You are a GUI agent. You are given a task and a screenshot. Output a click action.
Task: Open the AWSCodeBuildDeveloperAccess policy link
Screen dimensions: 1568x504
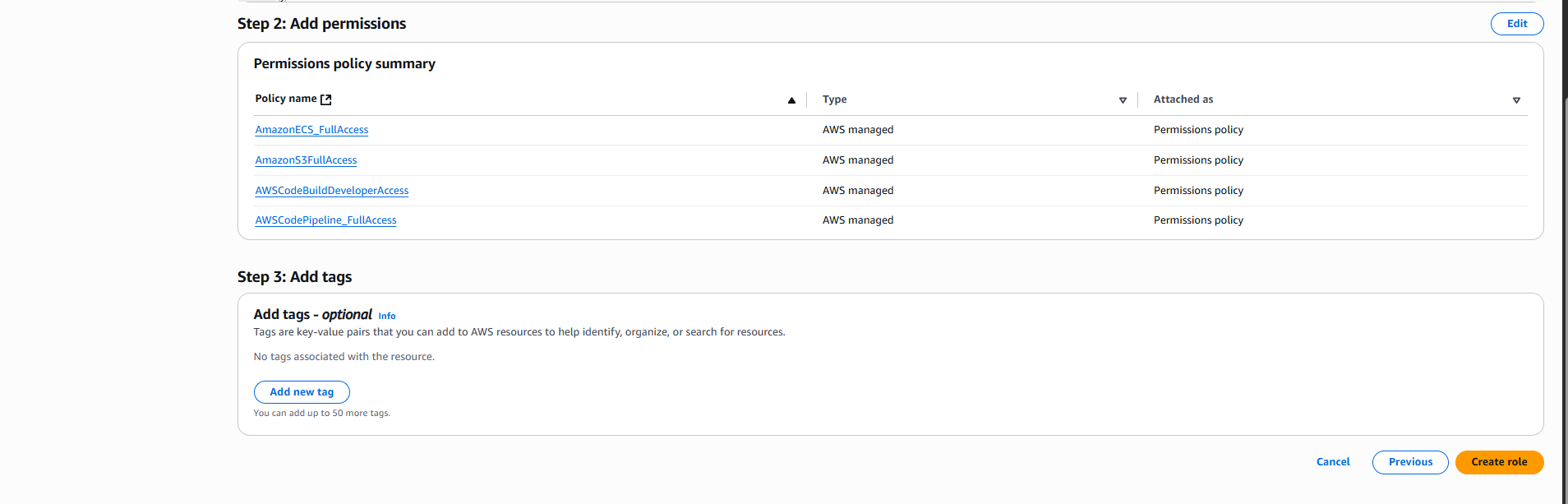pyautogui.click(x=331, y=191)
